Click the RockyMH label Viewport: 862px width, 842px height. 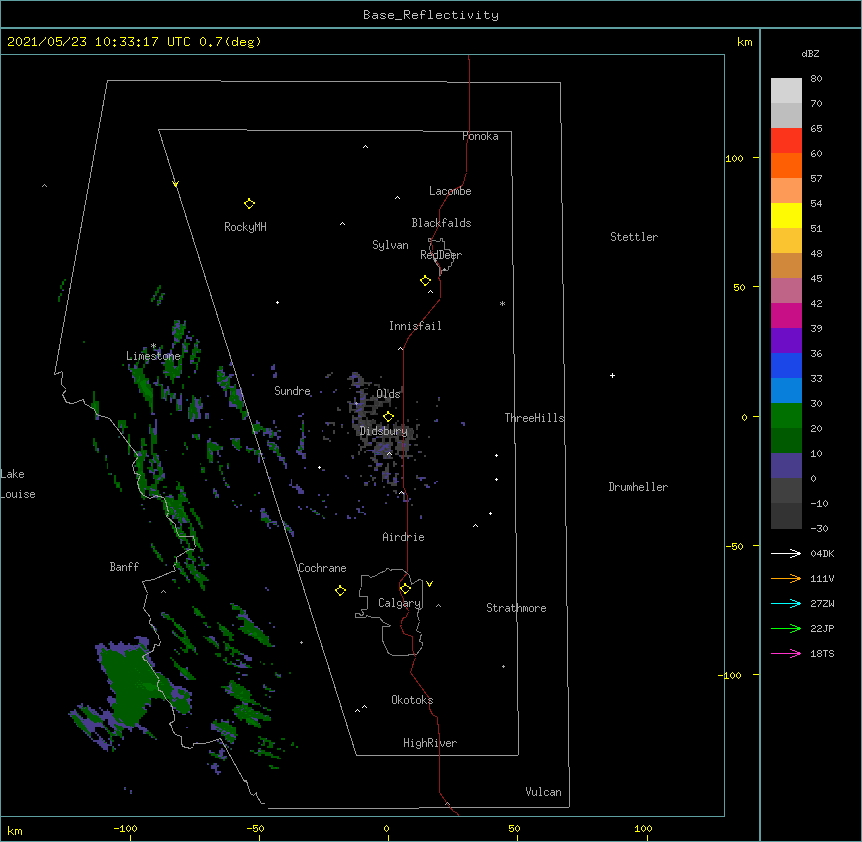(245, 227)
